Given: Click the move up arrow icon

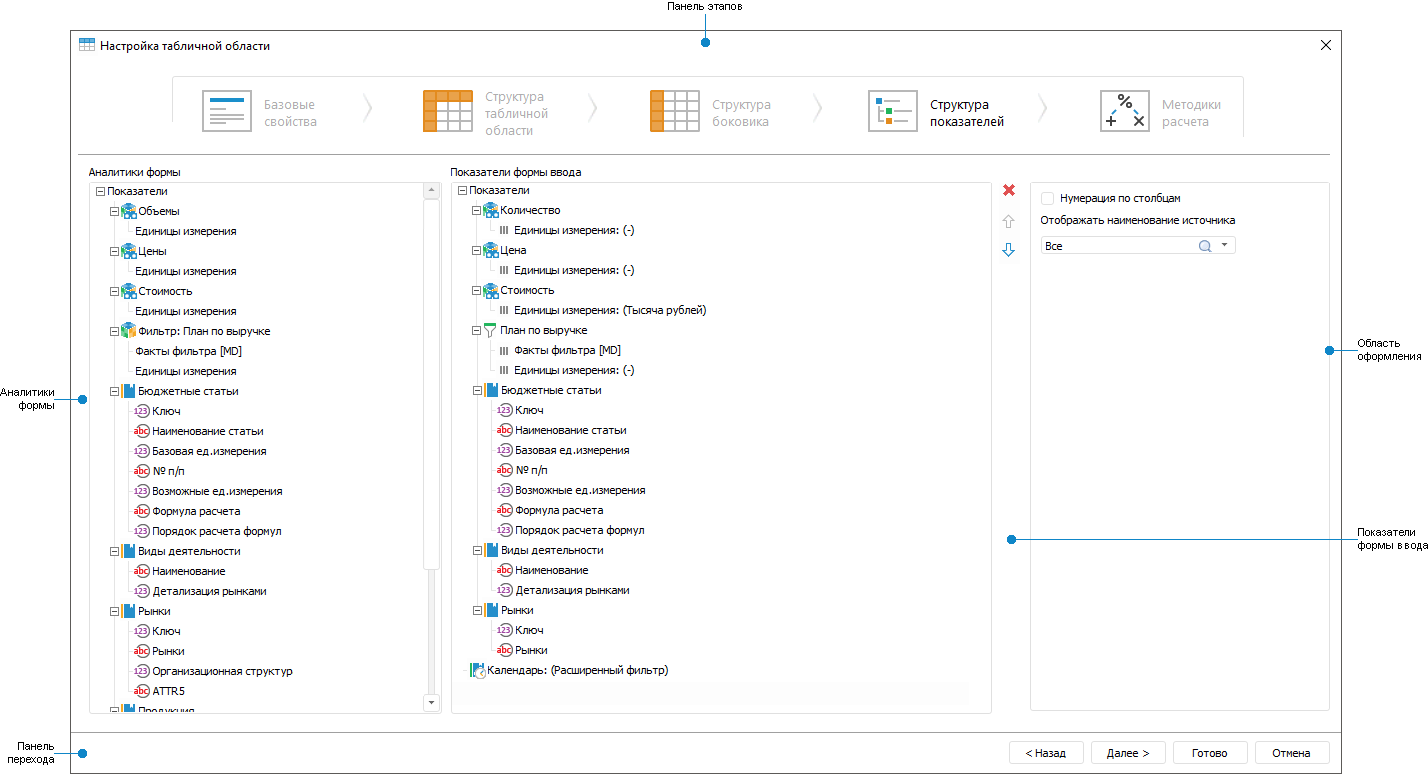Looking at the screenshot, I should (1008, 221).
